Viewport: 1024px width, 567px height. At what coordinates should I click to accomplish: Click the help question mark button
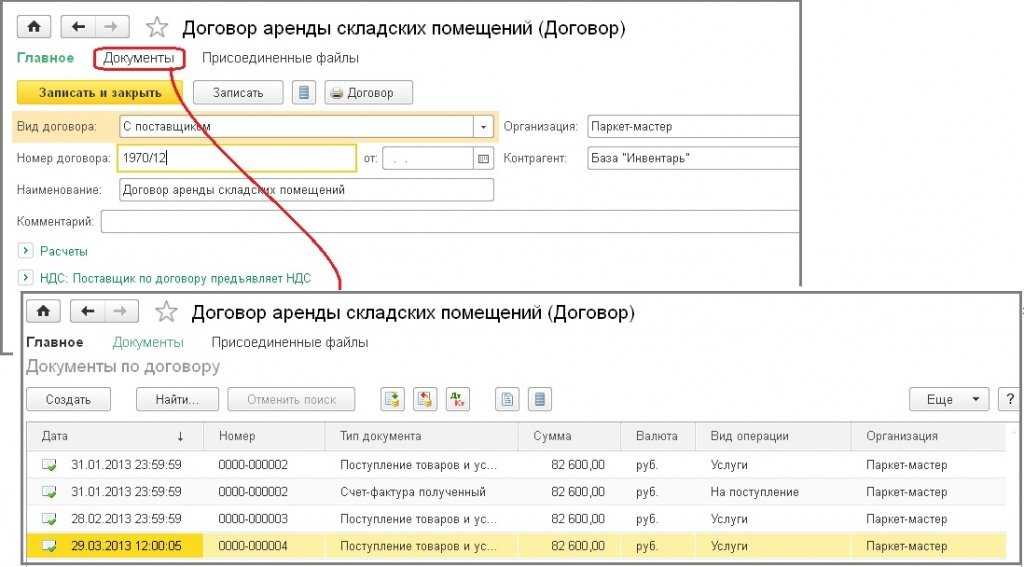pyautogui.click(x=1009, y=399)
